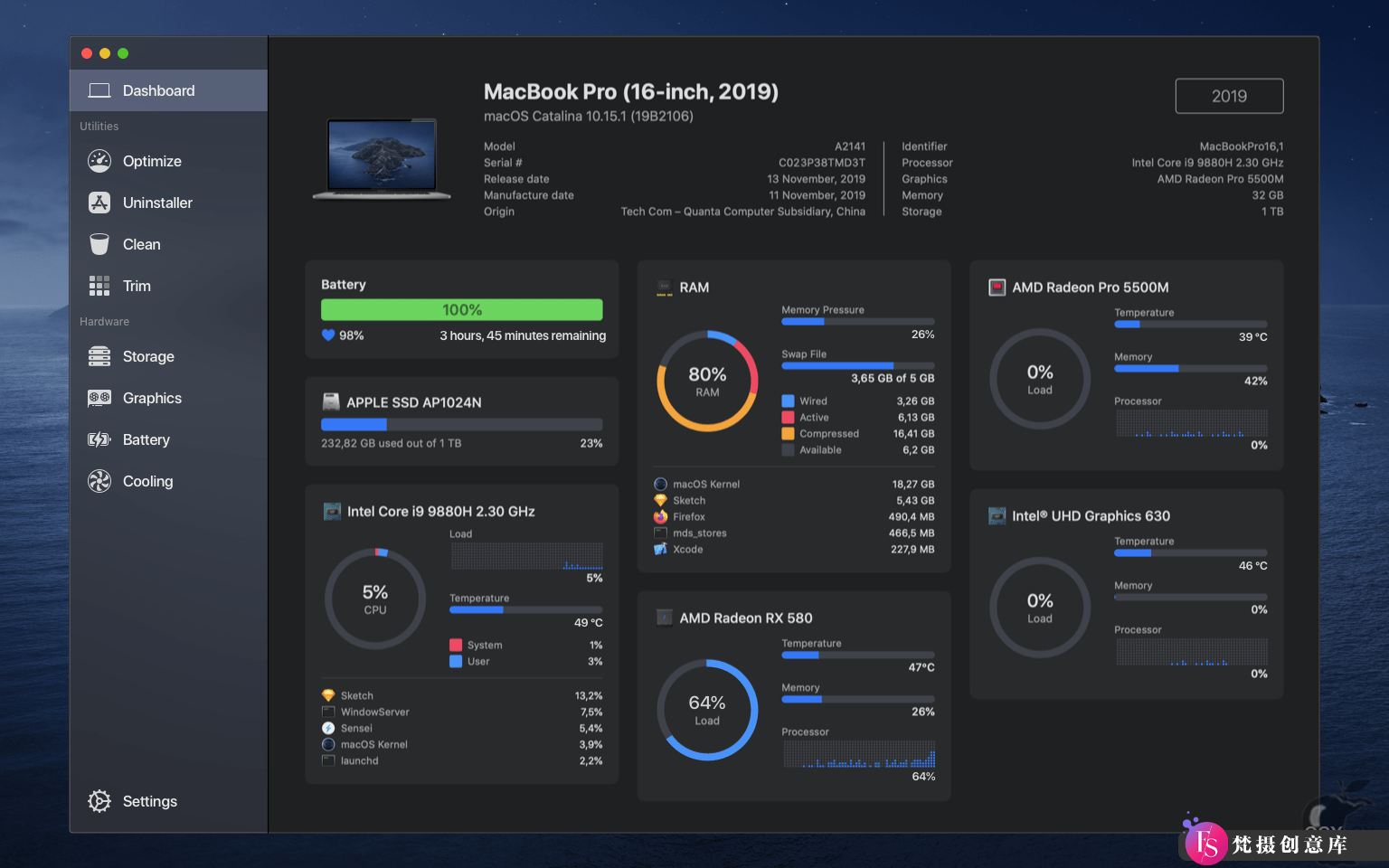The height and width of the screenshot is (868, 1389).
Task: Click the 64% Load ring gauge
Action: [707, 710]
